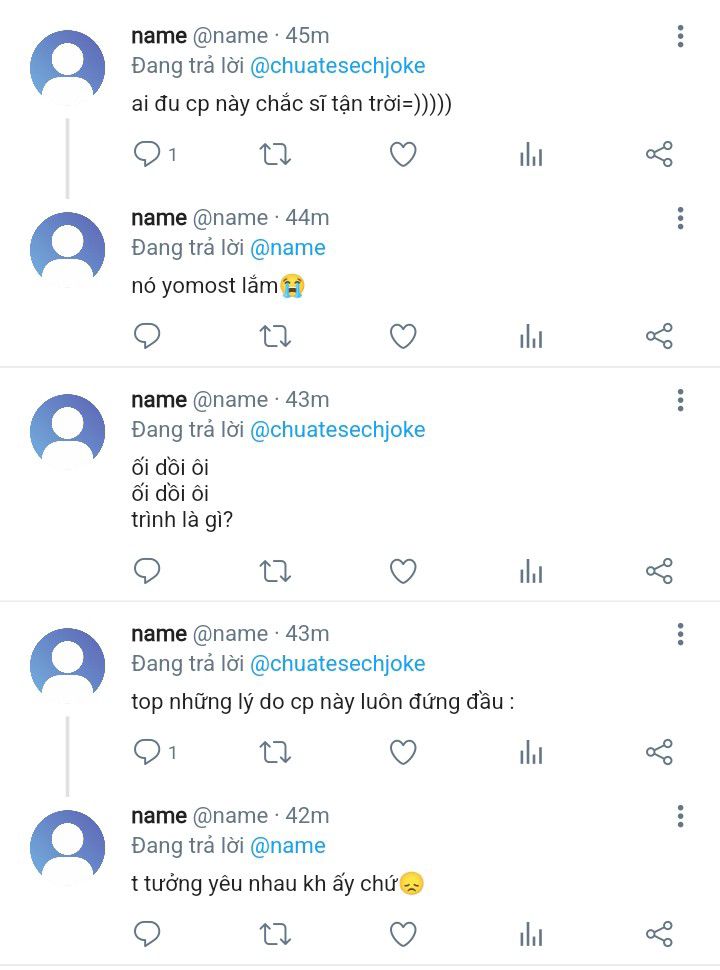Open the @chuatesechjoke link in 45m tweet
Viewport: 720px width, 970px height.
tap(337, 66)
